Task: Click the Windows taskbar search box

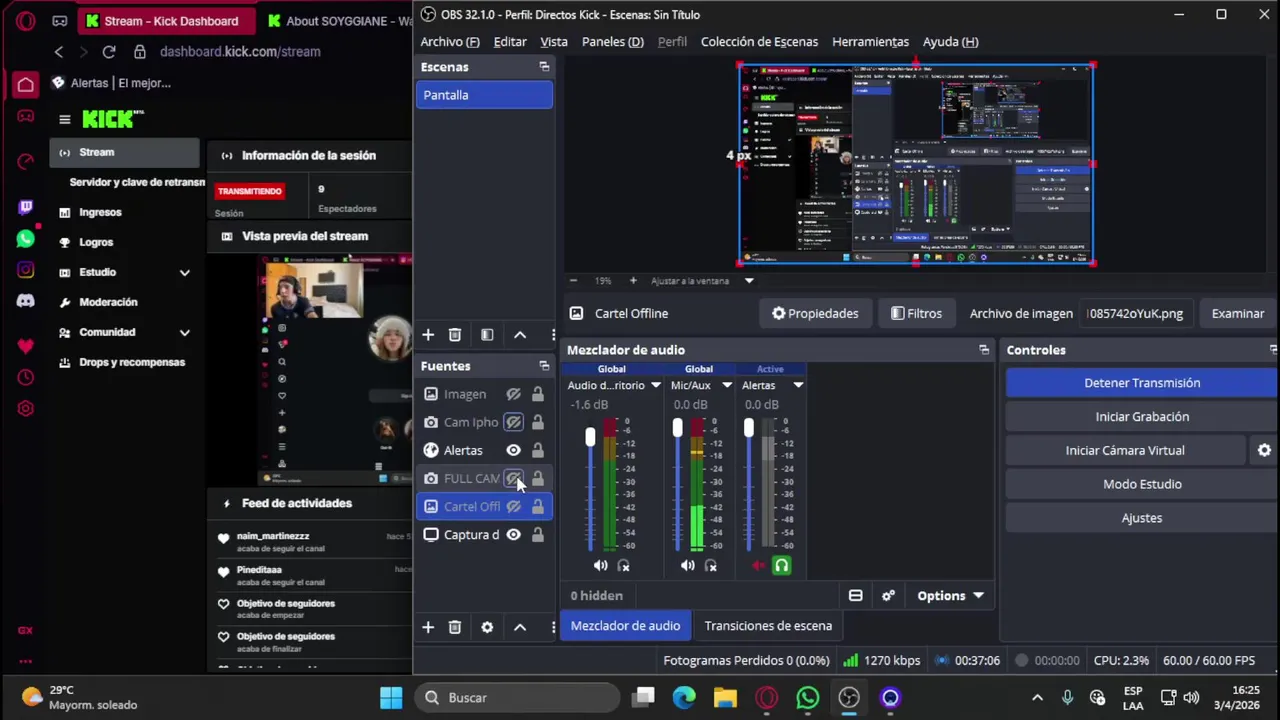Action: tap(516, 698)
